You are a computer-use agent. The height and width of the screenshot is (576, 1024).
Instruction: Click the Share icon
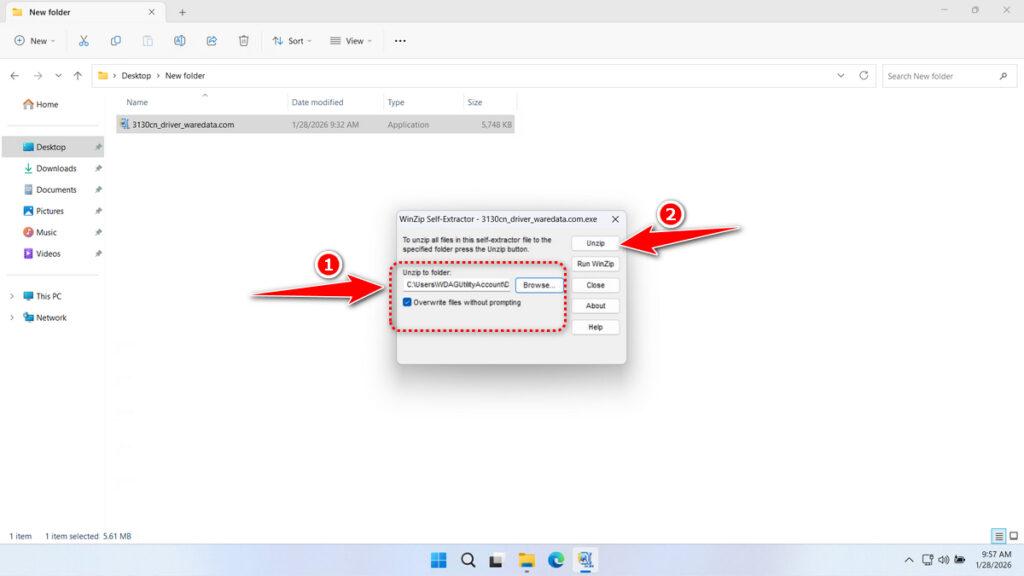(211, 40)
